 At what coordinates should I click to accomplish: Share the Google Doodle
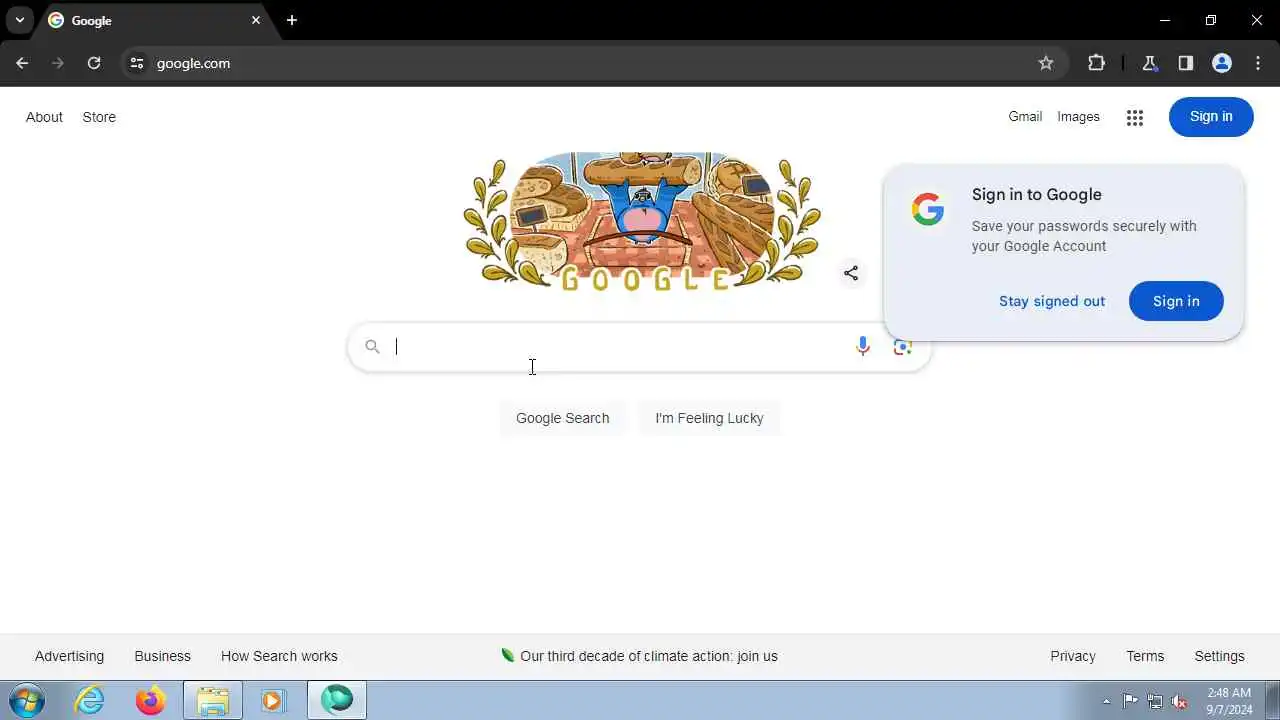(x=851, y=272)
